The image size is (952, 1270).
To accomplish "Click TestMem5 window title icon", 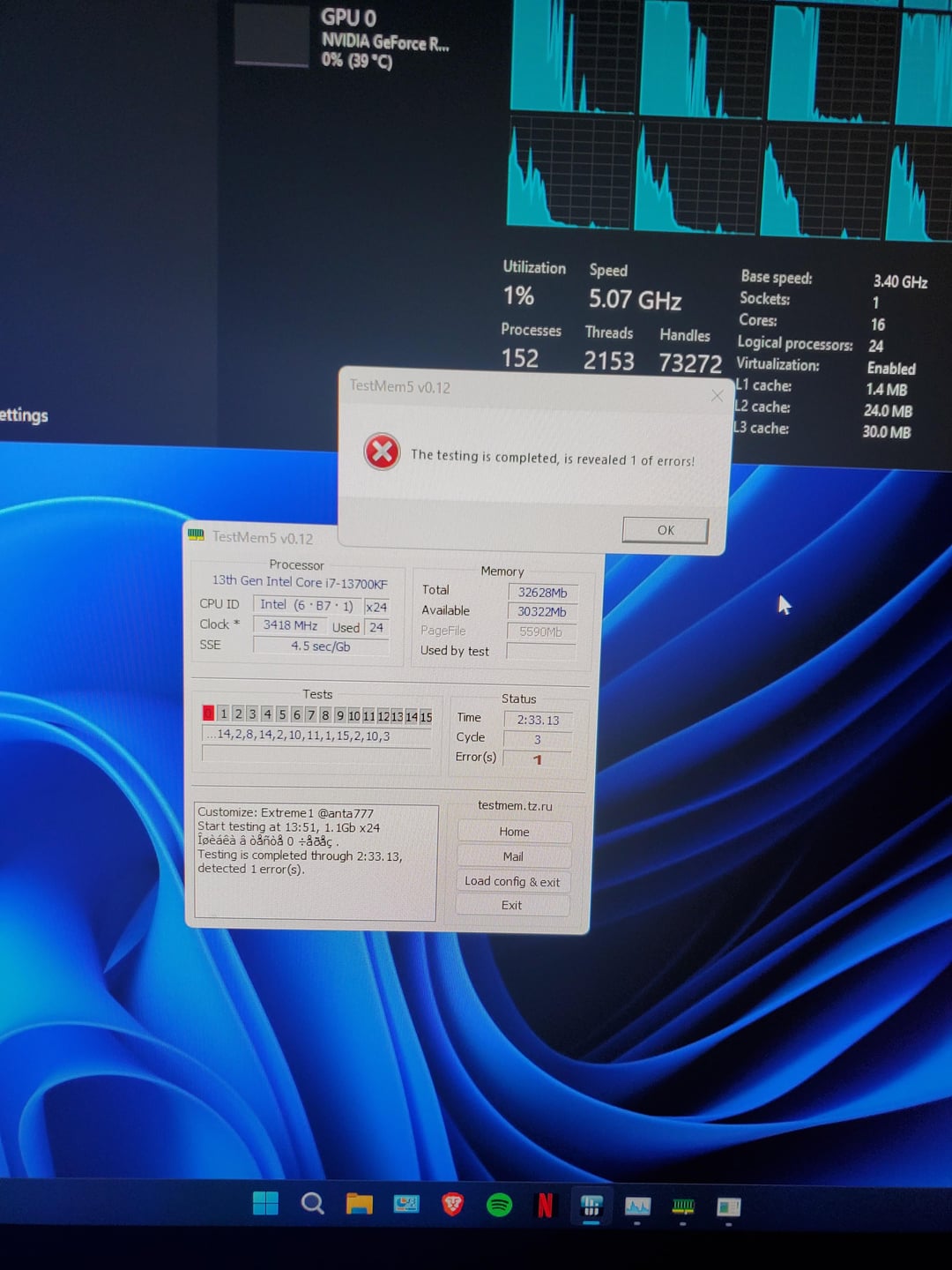I will (x=196, y=535).
